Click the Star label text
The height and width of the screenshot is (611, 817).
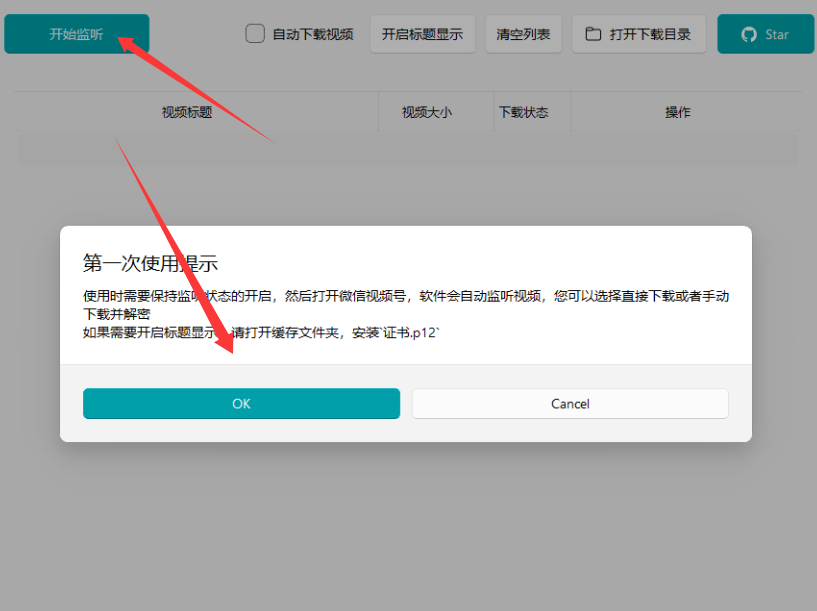(777, 34)
